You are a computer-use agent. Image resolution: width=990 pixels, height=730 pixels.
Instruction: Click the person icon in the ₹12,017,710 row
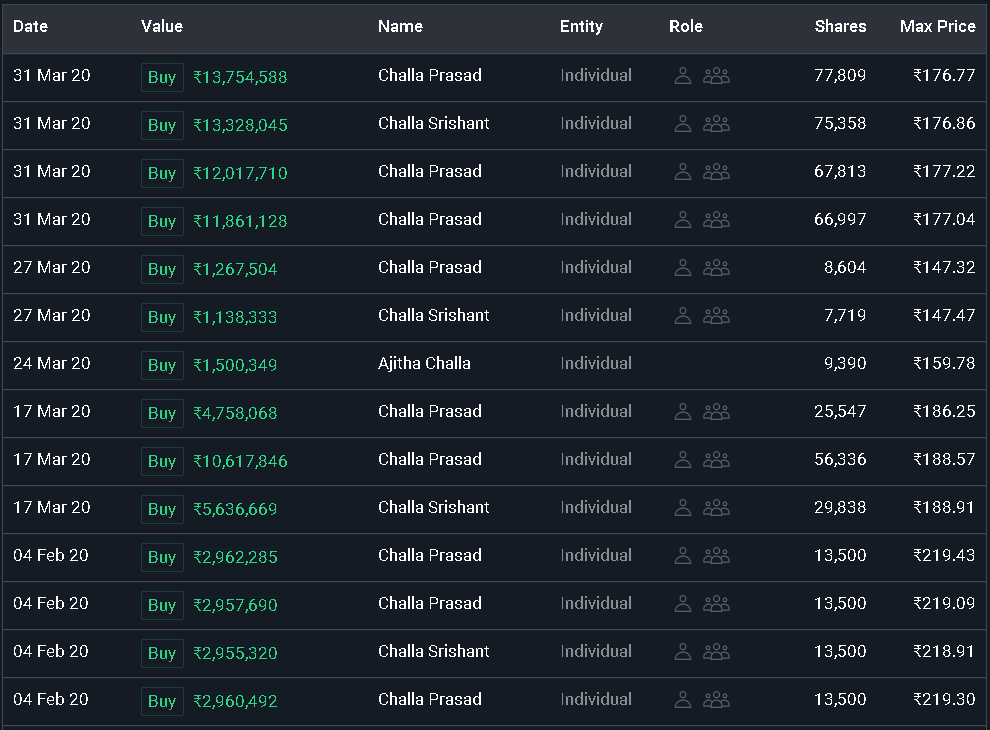coord(683,172)
